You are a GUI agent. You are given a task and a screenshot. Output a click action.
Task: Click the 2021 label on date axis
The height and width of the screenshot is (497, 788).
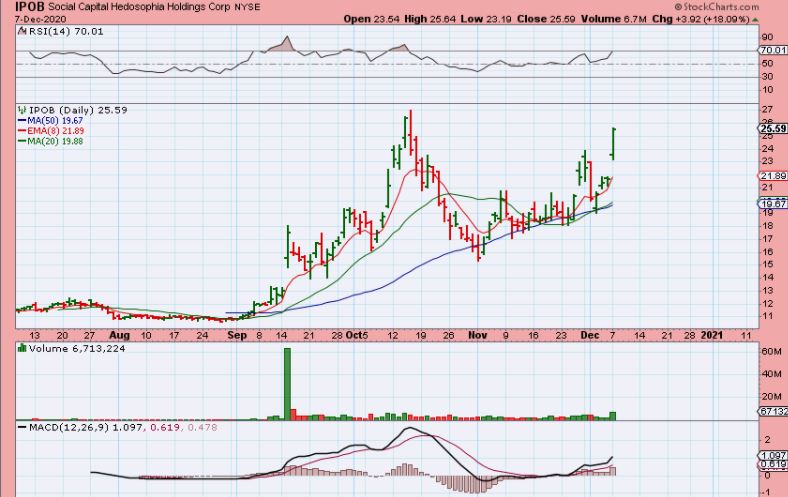click(712, 335)
